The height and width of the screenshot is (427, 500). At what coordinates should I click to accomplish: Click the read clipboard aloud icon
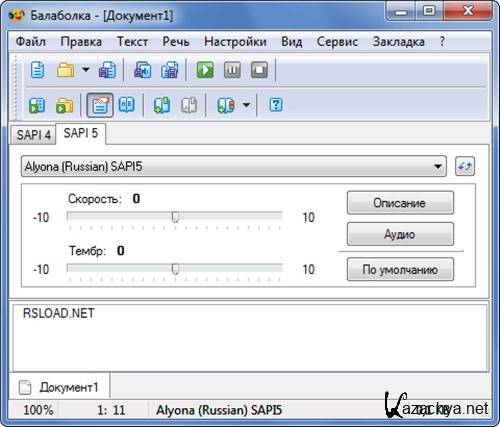coord(37,105)
